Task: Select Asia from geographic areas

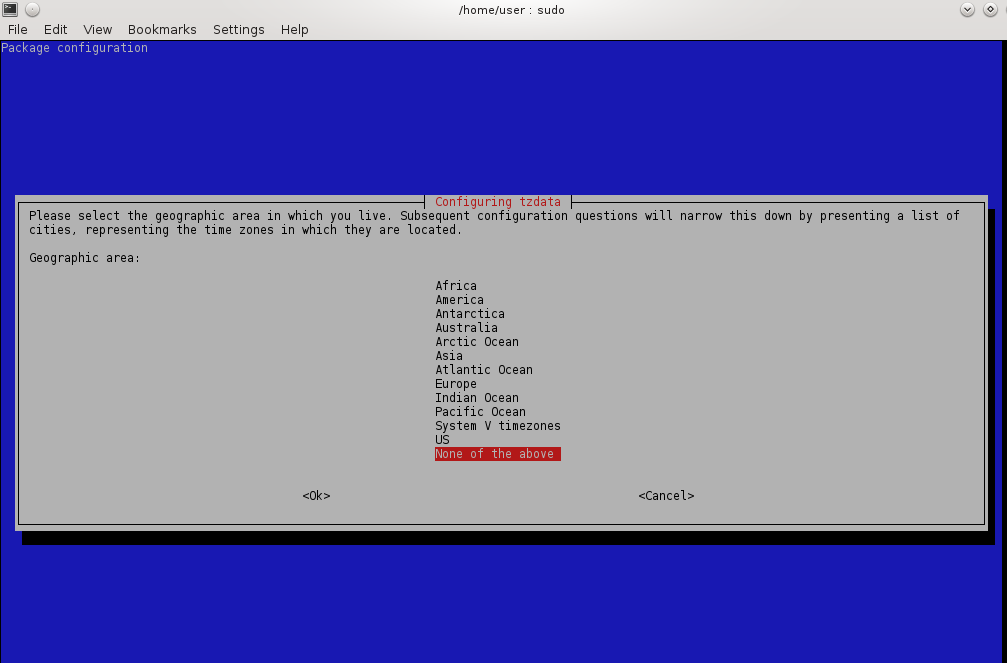Action: (x=449, y=356)
